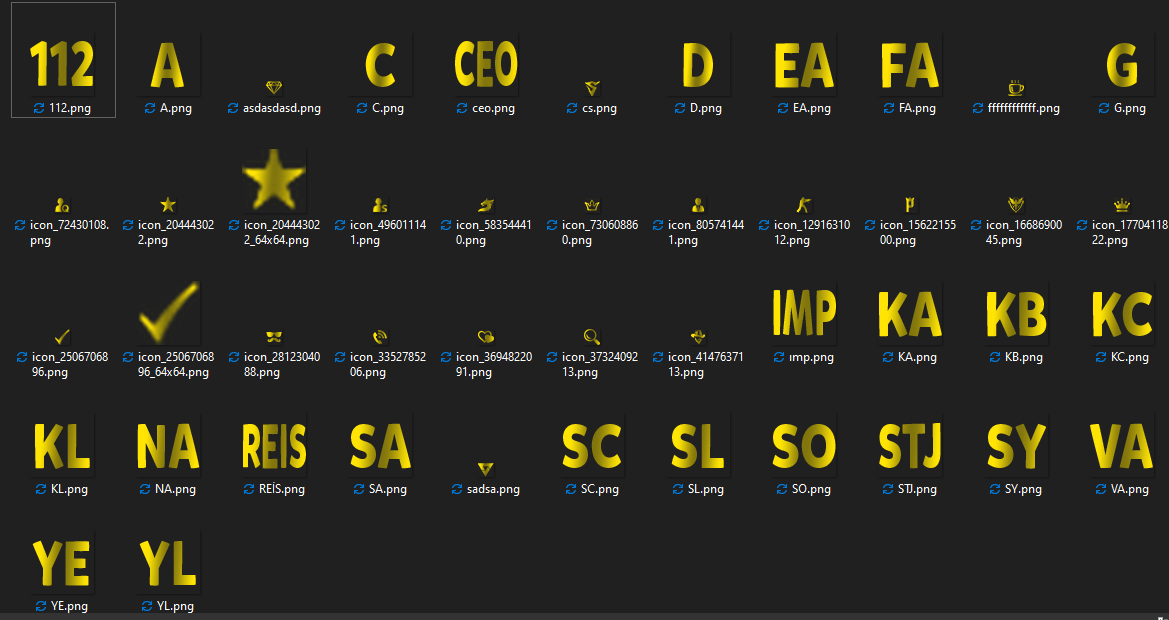1169x620 pixels.
Task: Select the magnifier icon icon_3732409213.png
Action: [592, 337]
